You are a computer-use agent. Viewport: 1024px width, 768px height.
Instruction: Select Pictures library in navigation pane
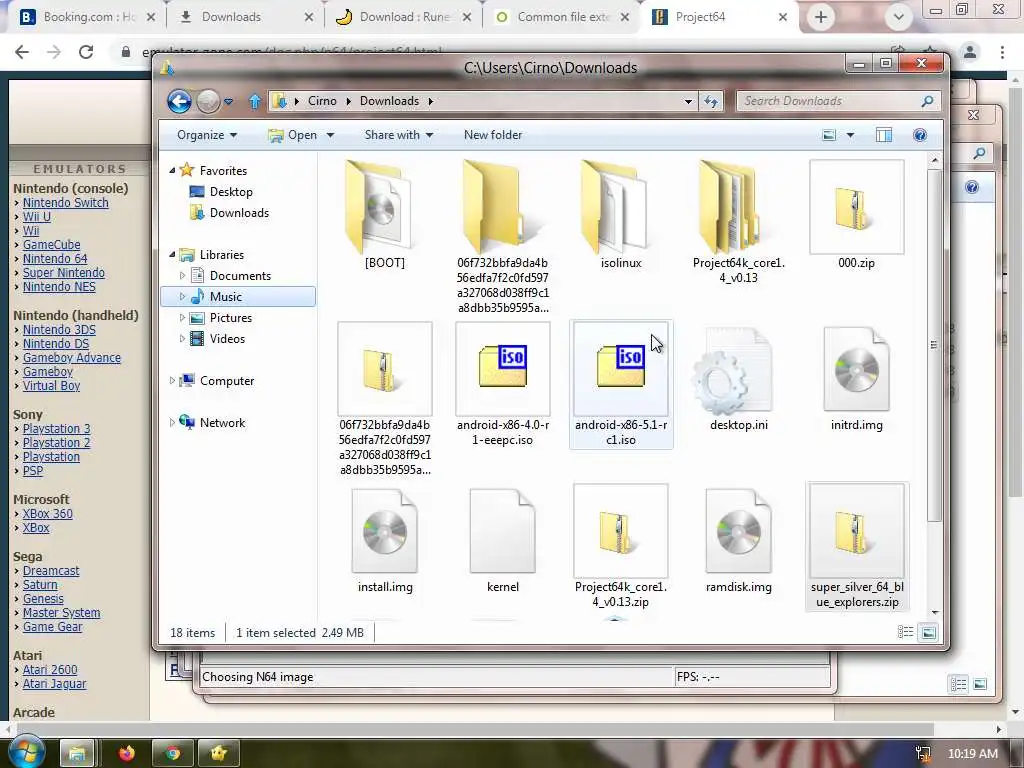point(231,318)
